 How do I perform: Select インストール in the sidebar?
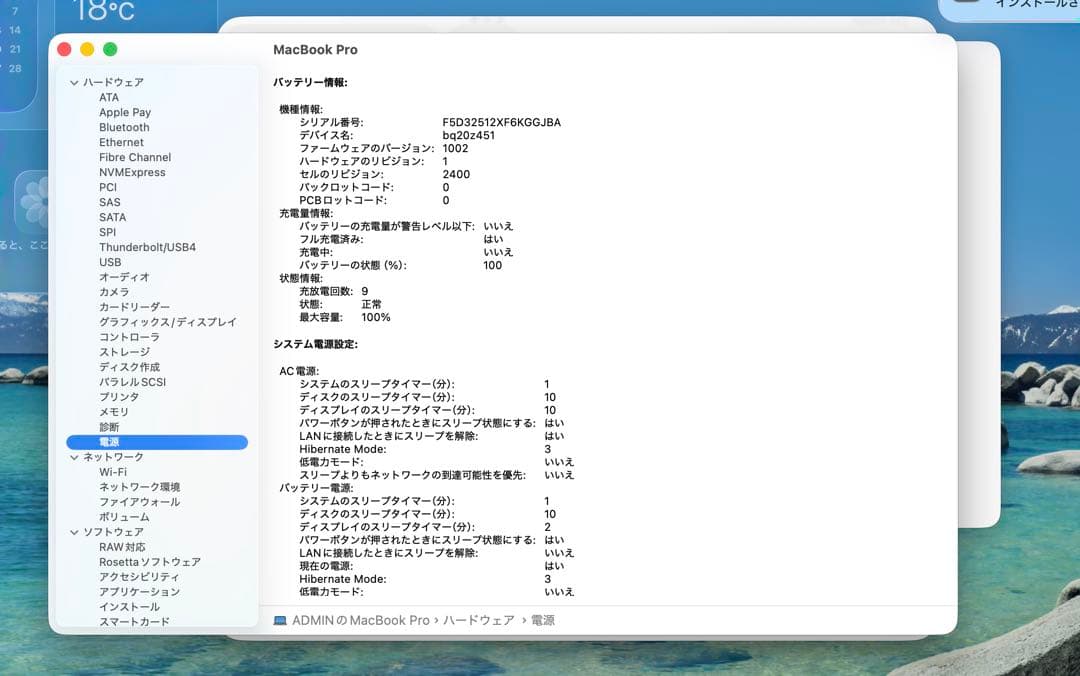[129, 608]
